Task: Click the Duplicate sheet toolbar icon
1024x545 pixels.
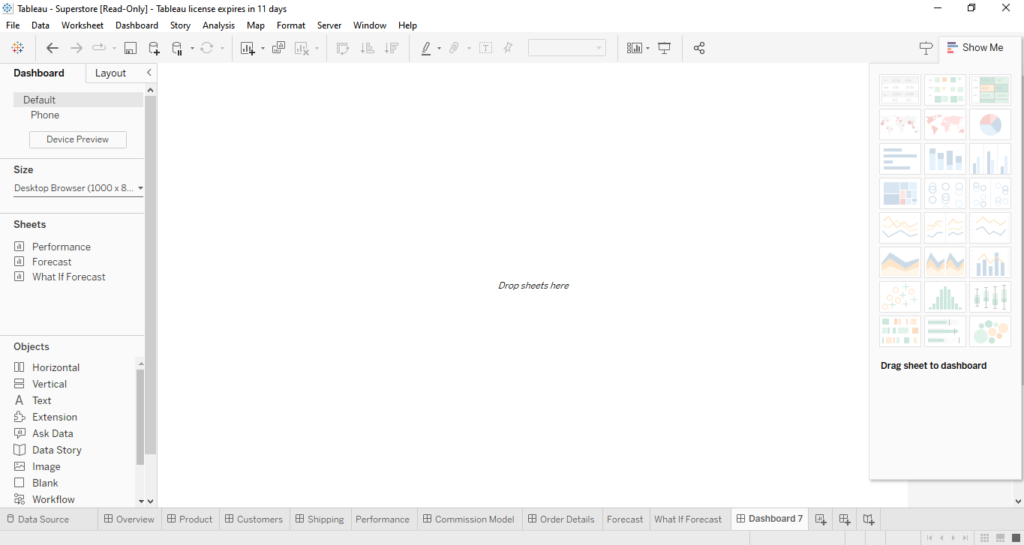Action: click(x=278, y=48)
